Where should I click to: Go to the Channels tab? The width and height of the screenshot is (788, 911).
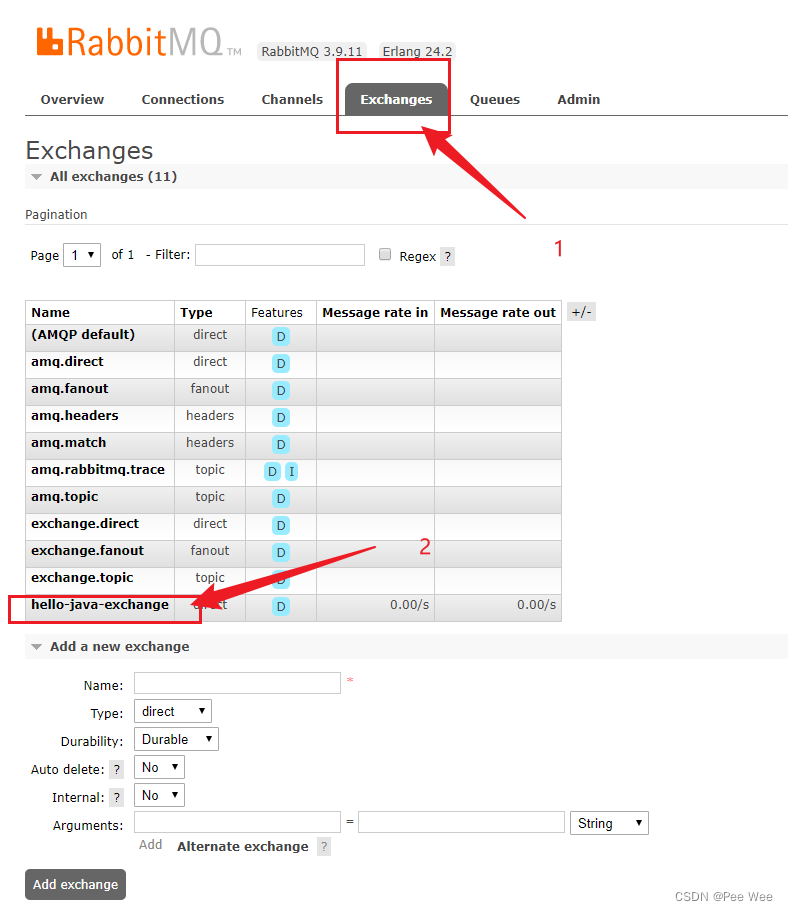tap(292, 99)
